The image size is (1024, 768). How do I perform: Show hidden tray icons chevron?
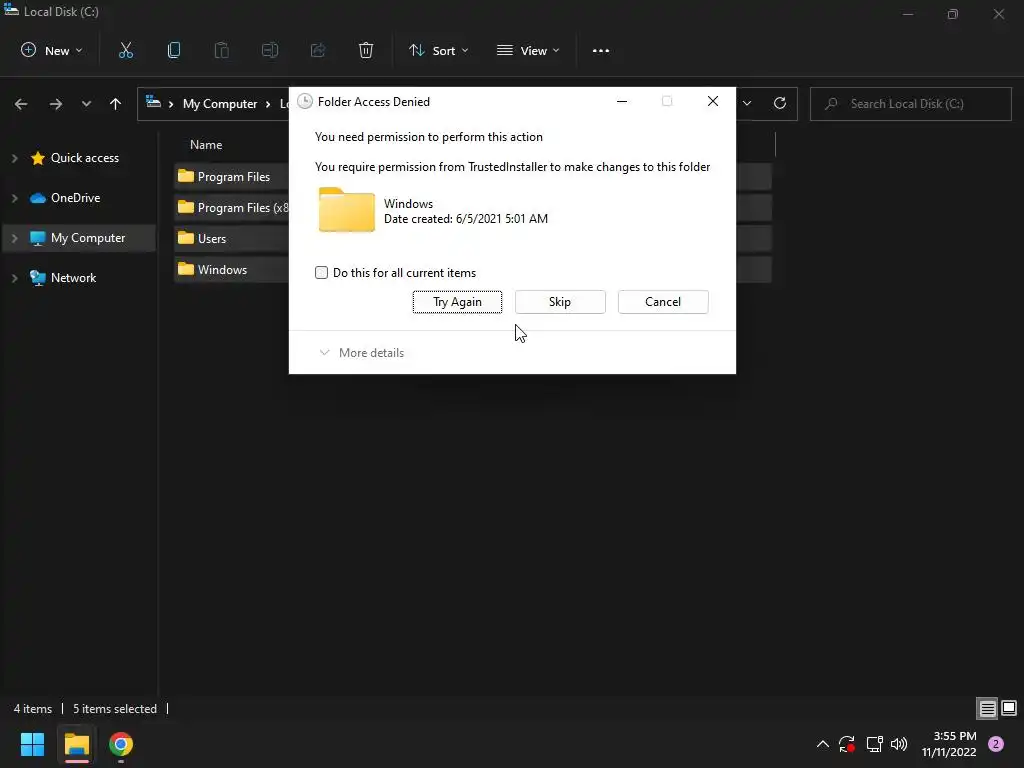823,744
